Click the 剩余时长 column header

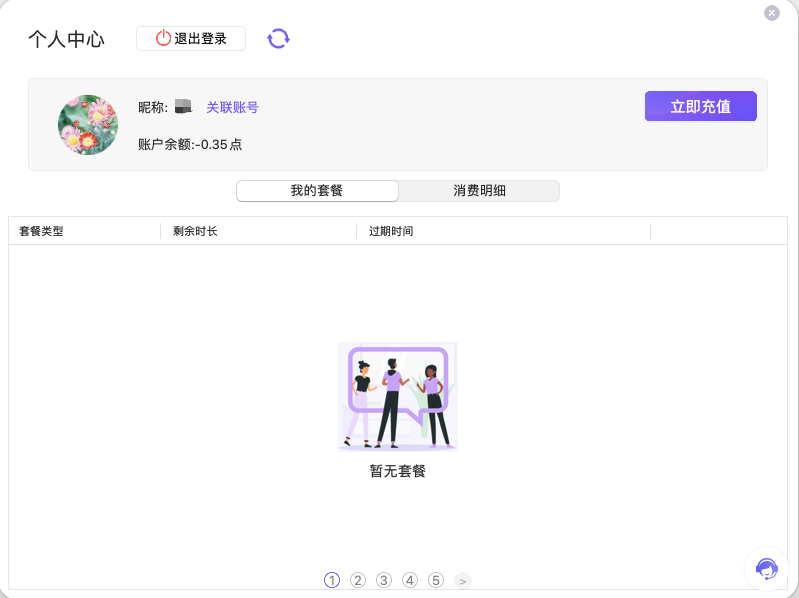pos(195,231)
